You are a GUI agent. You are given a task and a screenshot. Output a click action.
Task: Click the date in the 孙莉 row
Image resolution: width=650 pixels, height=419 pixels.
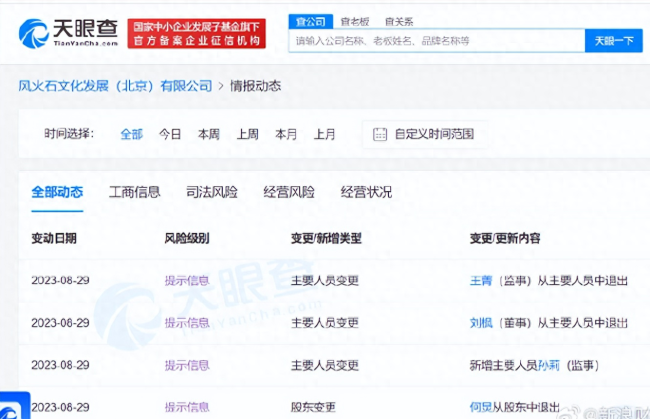61,365
